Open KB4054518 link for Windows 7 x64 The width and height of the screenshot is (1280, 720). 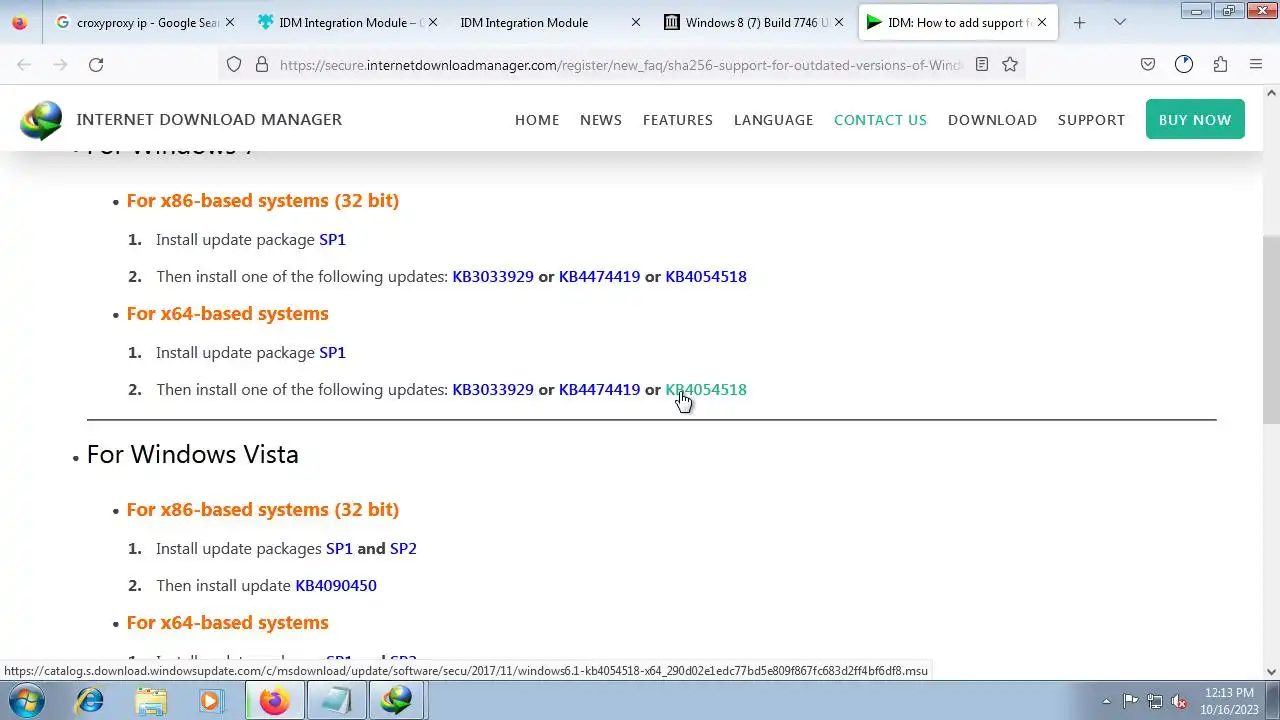(x=706, y=389)
